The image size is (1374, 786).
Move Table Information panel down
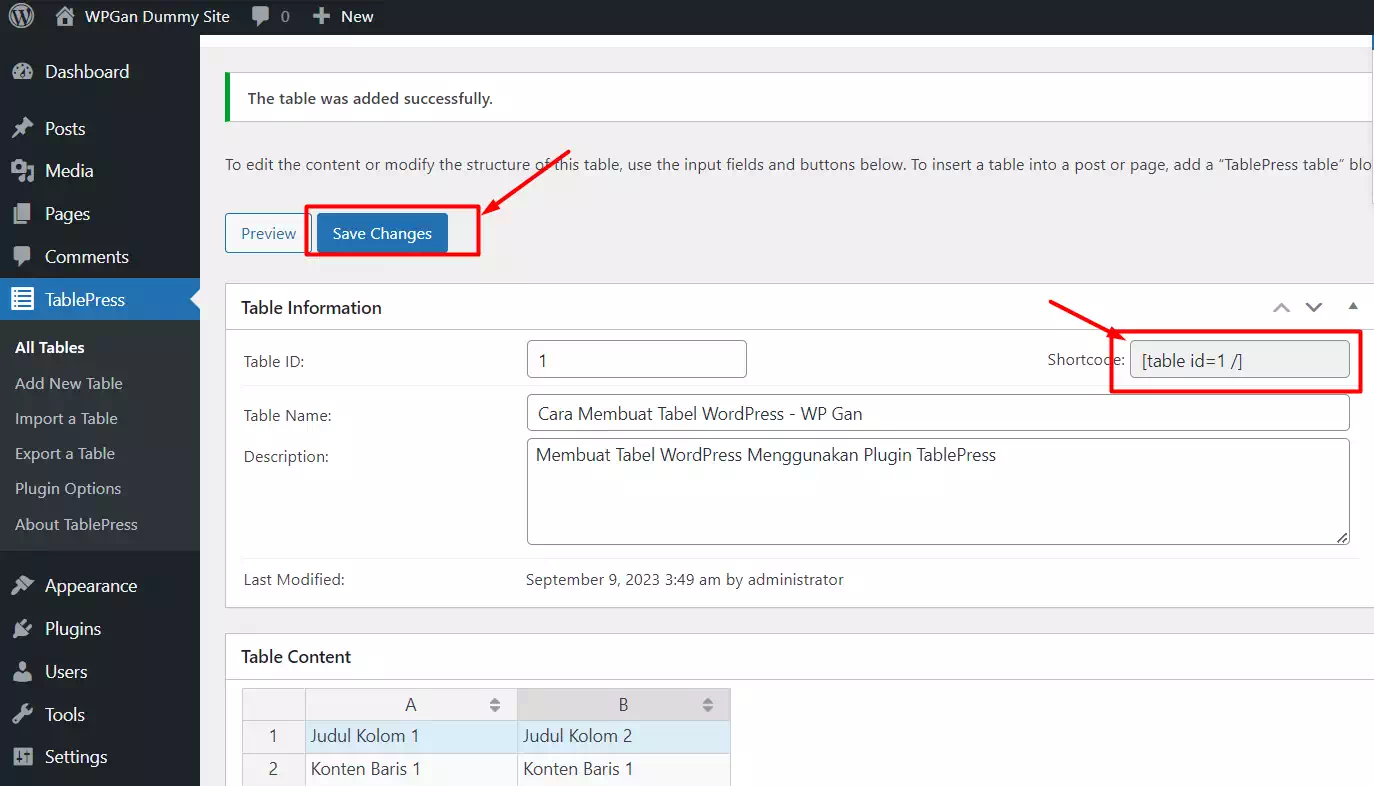1314,307
